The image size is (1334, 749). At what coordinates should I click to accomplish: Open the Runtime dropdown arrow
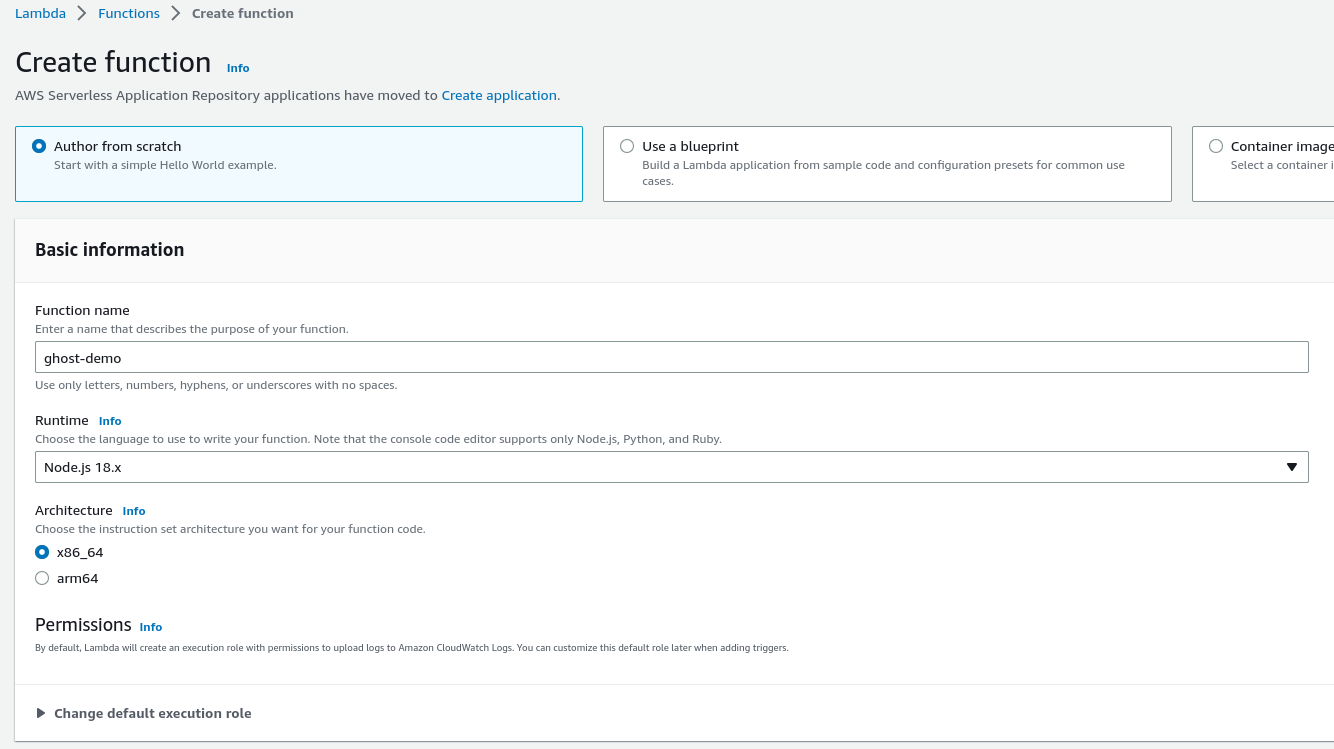(1291, 467)
